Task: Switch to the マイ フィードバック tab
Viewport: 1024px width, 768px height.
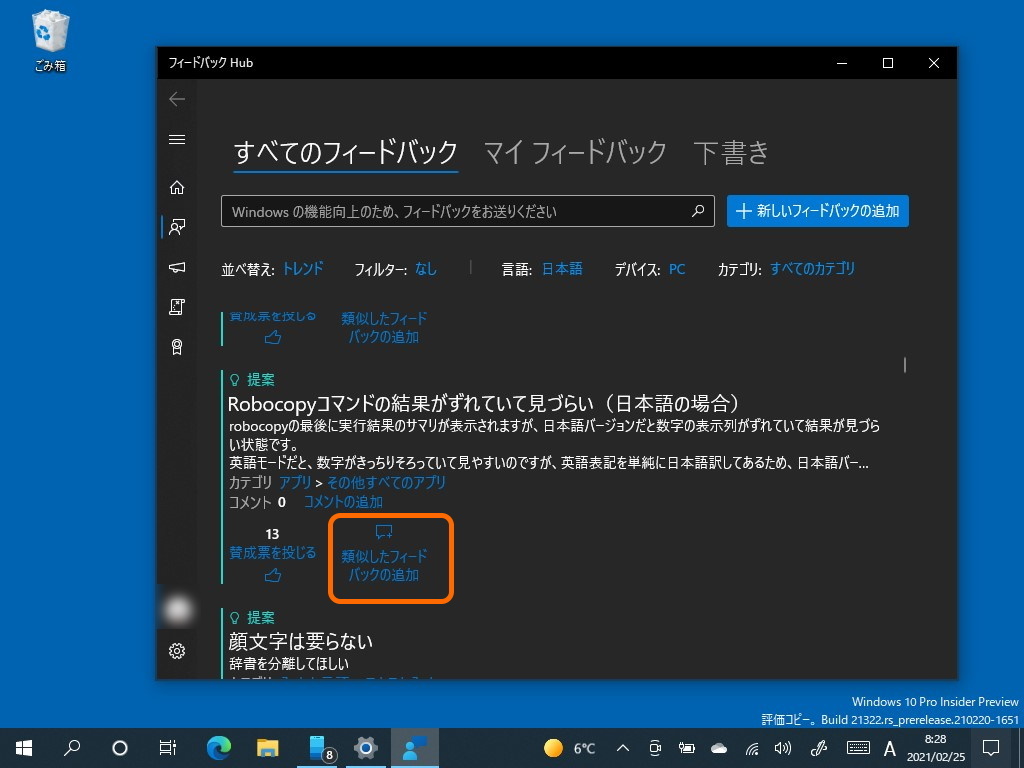Action: point(575,152)
